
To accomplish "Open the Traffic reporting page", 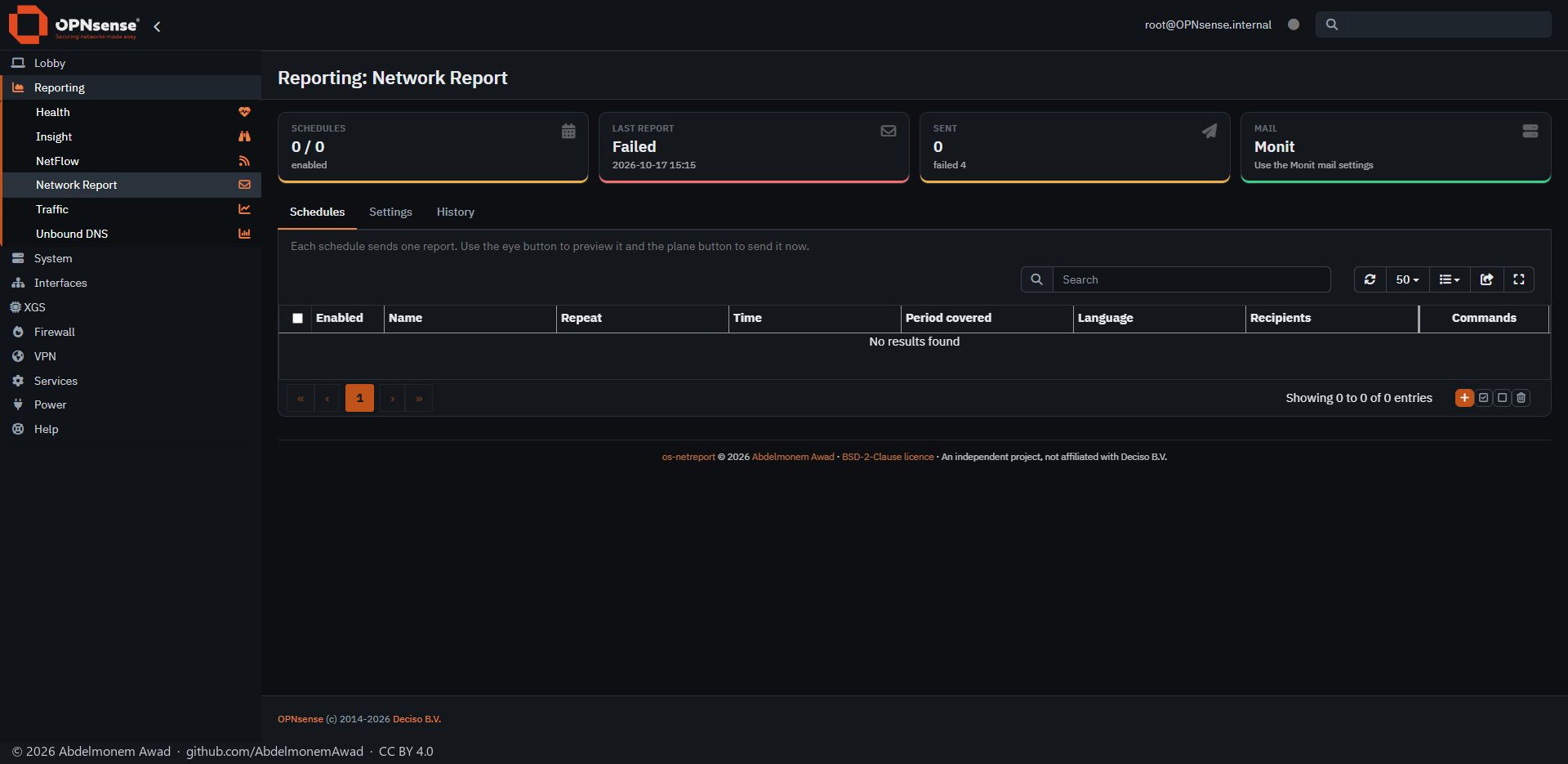I will click(132, 209).
